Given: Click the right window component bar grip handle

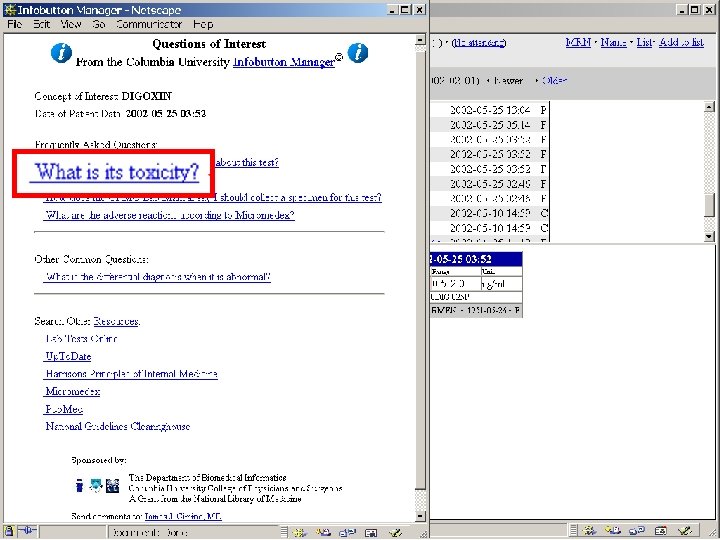Looking at the screenshot, I should click(574, 531).
